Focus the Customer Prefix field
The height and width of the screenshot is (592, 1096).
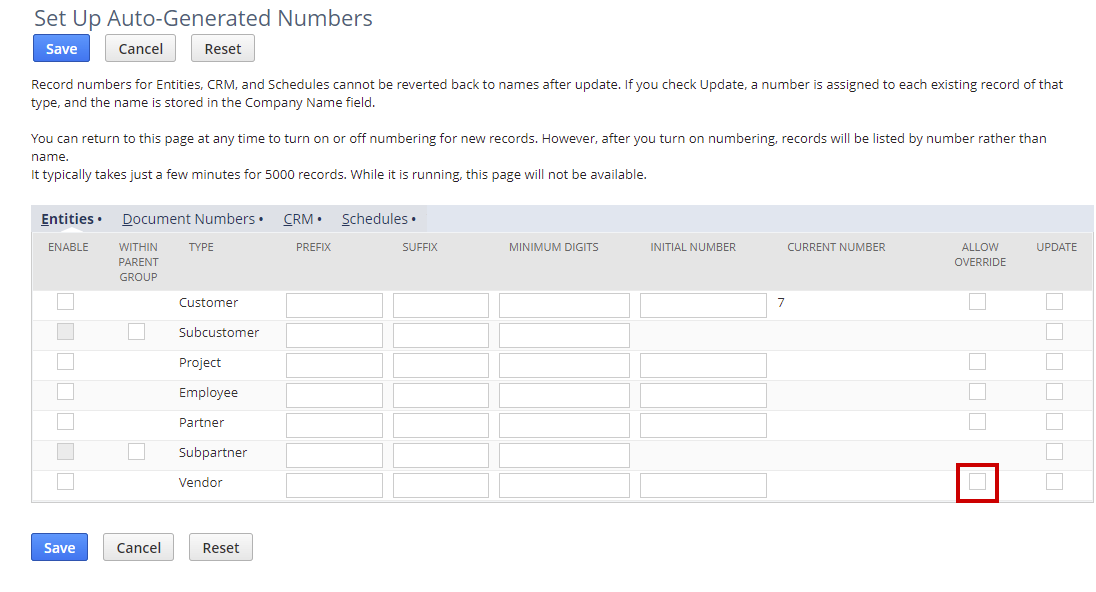[x=334, y=305]
